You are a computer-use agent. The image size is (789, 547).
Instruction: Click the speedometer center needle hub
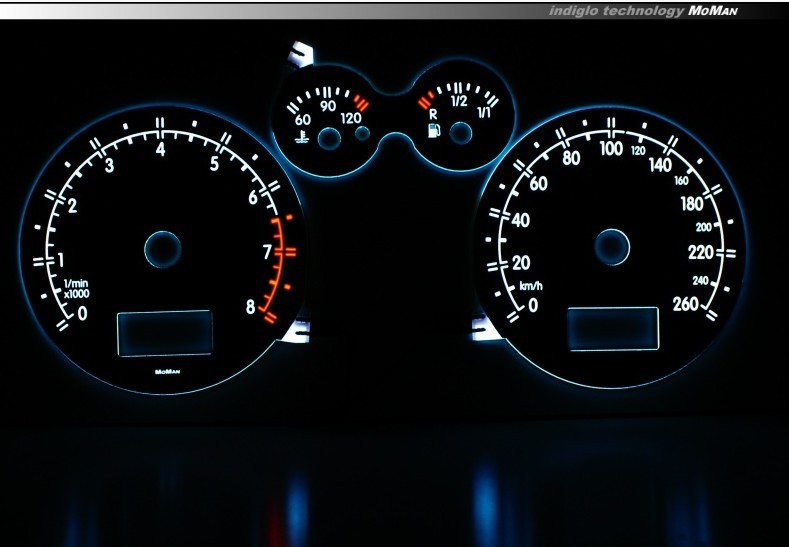[612, 245]
